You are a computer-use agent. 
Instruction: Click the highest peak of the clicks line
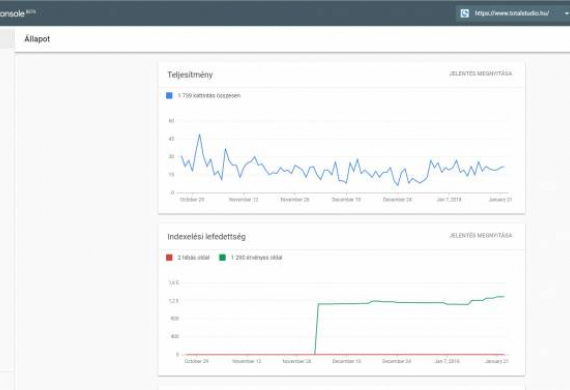coord(199,135)
